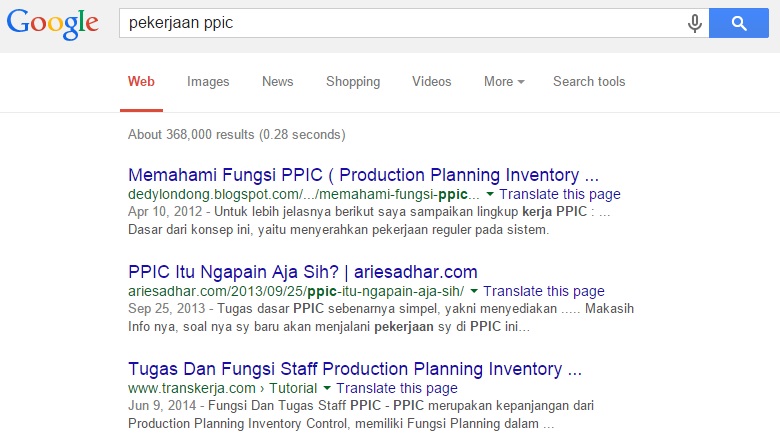Screen dimensions: 780x438
Task: Expand dropdown arrow beside dedylondong.blogspot.com URL
Action: [x=489, y=195]
